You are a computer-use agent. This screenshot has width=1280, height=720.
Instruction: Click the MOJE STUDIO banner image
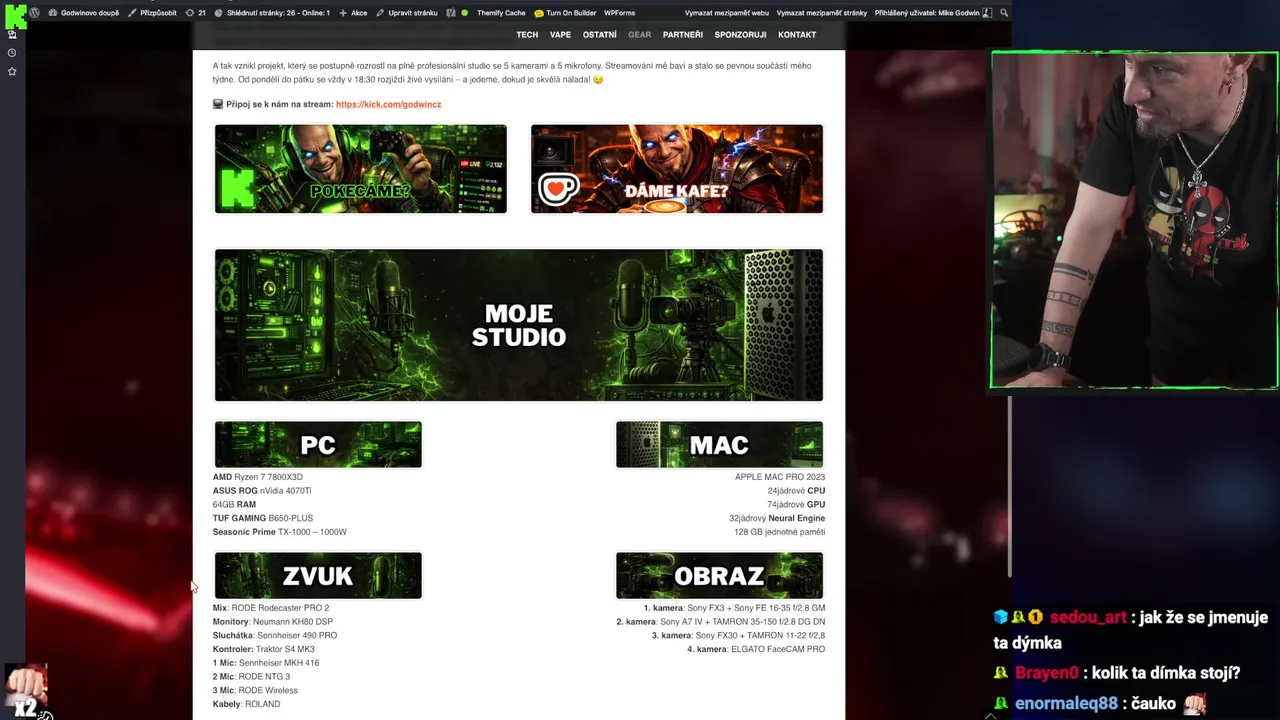point(519,325)
